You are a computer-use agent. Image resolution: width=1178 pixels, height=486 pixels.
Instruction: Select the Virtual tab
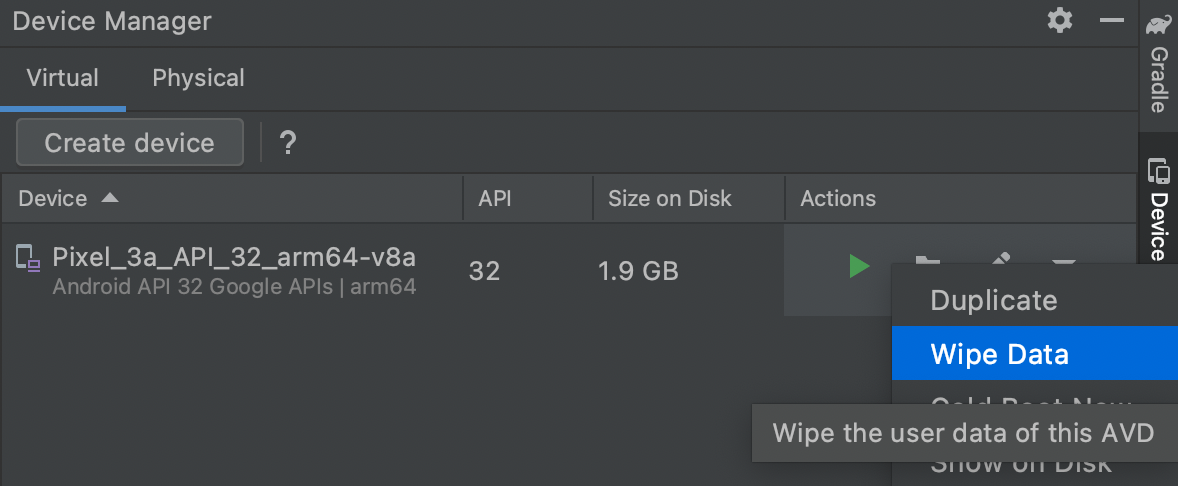[x=62, y=78]
